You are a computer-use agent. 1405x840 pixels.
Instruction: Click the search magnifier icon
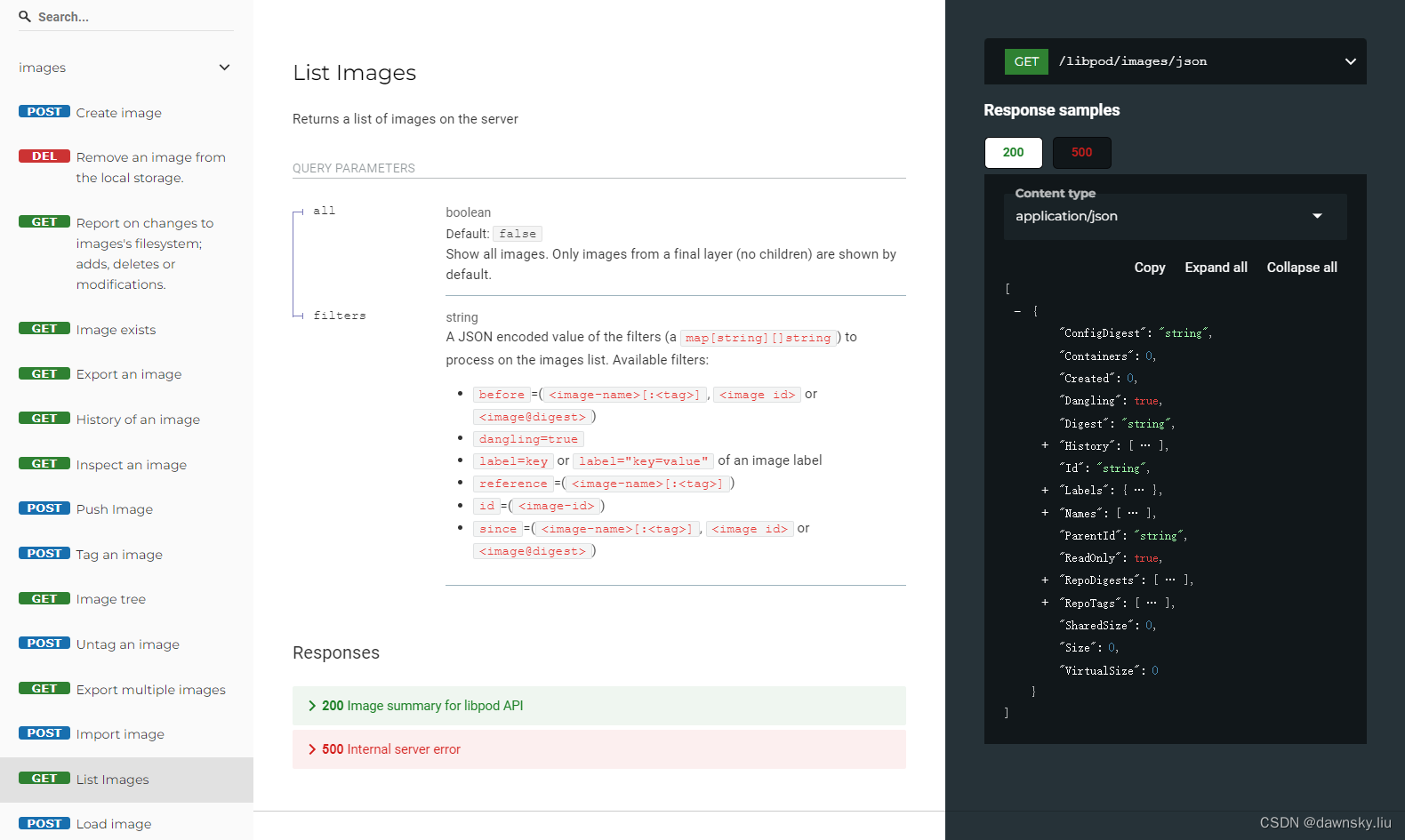pos(25,16)
